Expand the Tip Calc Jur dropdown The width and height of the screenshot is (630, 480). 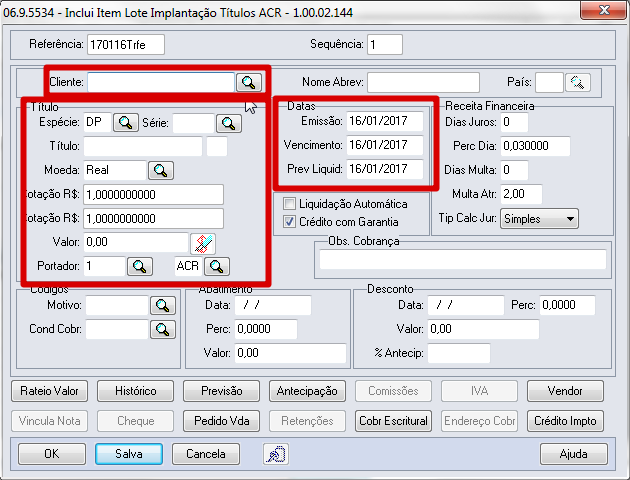[x=539, y=219]
